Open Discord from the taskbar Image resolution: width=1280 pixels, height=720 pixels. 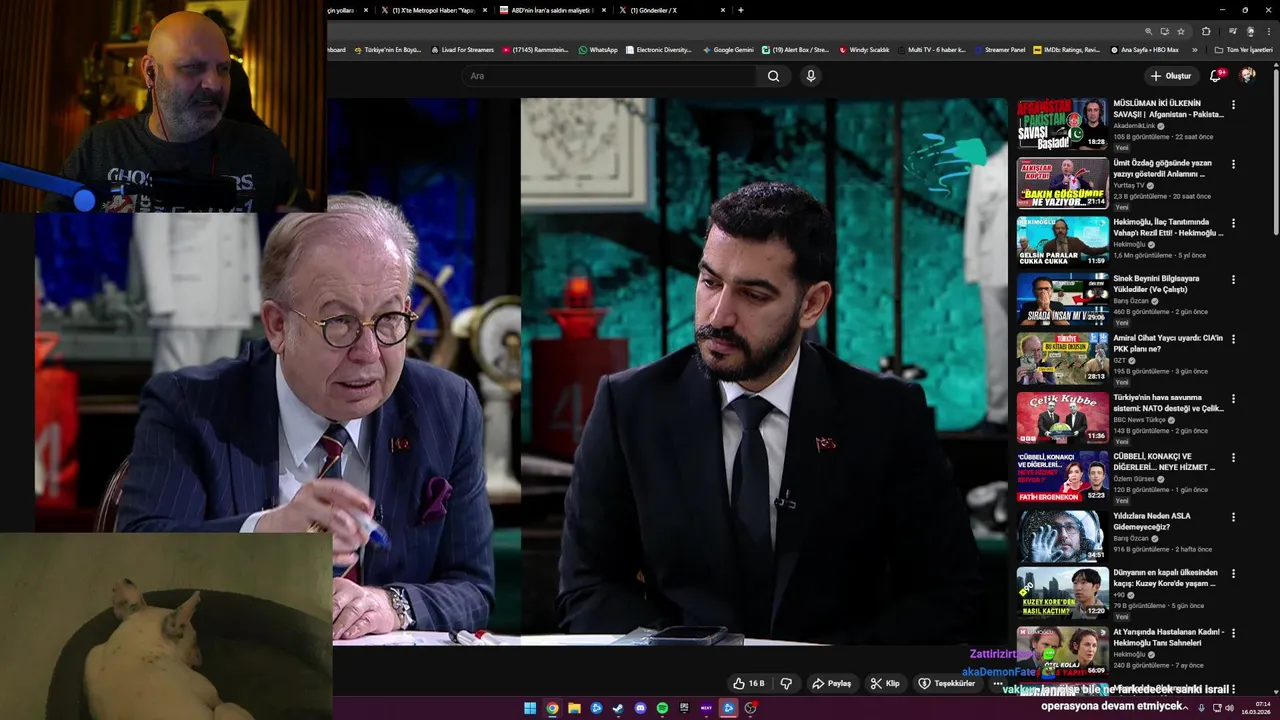tap(640, 708)
